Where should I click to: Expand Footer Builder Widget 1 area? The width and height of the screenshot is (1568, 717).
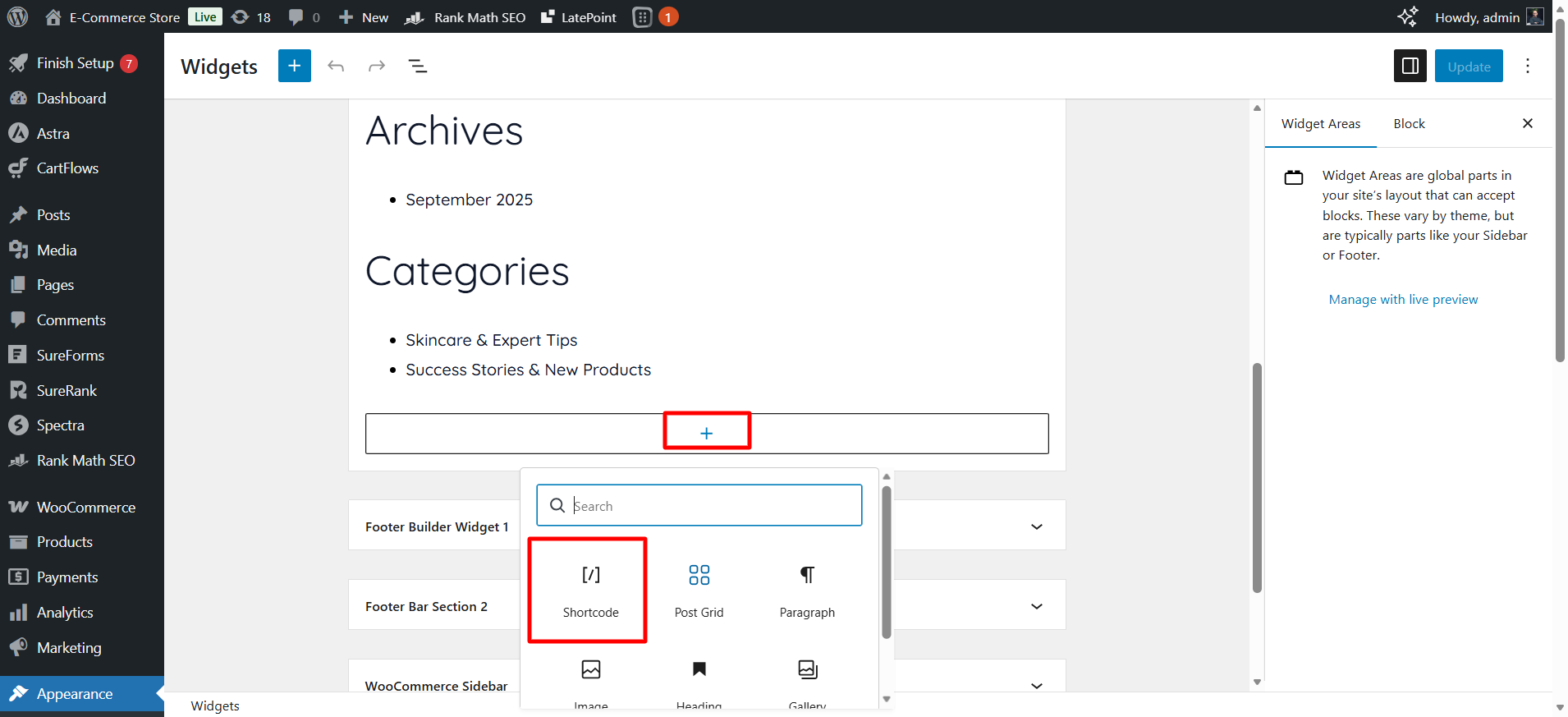coord(707,526)
